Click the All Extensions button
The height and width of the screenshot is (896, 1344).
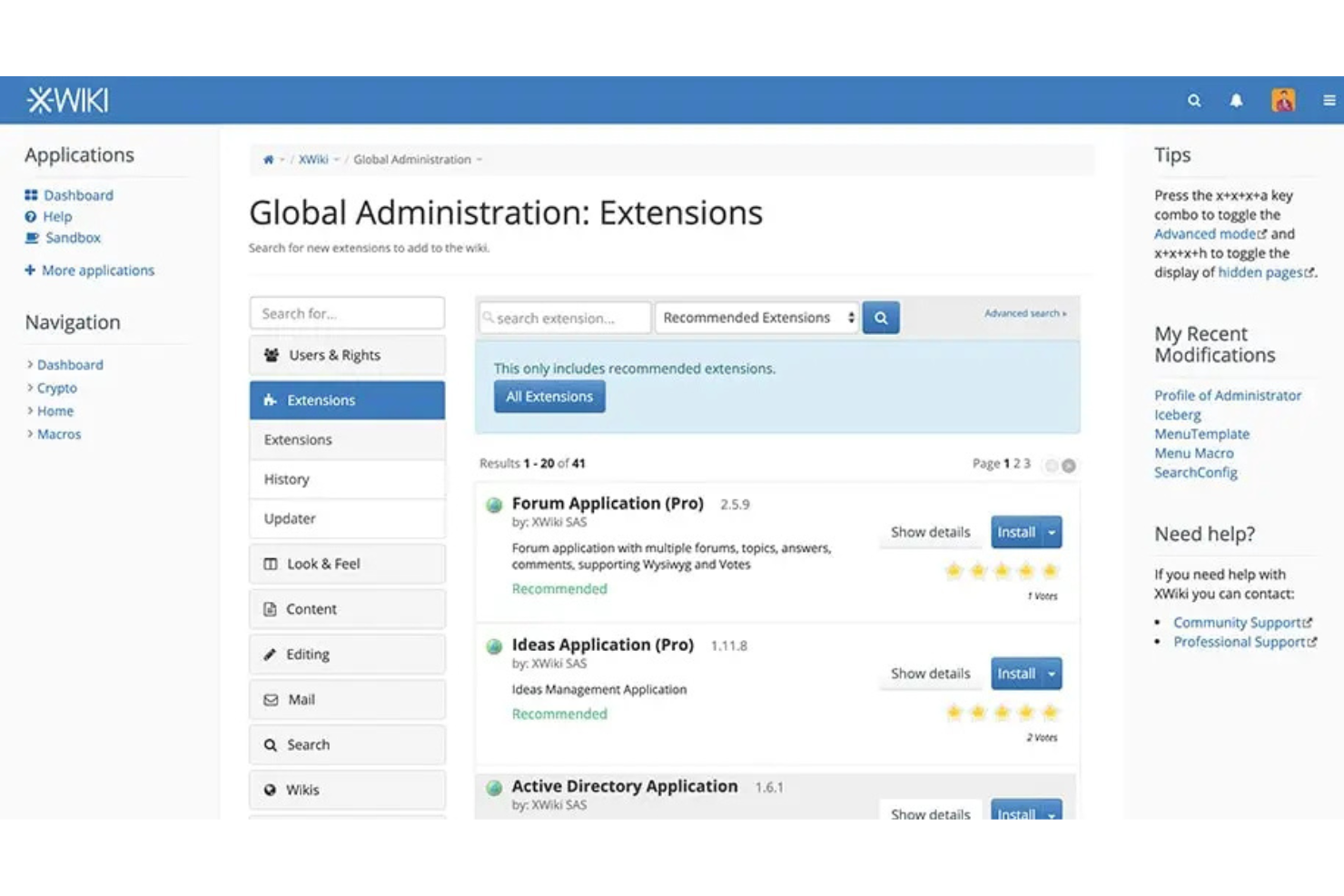tap(549, 397)
